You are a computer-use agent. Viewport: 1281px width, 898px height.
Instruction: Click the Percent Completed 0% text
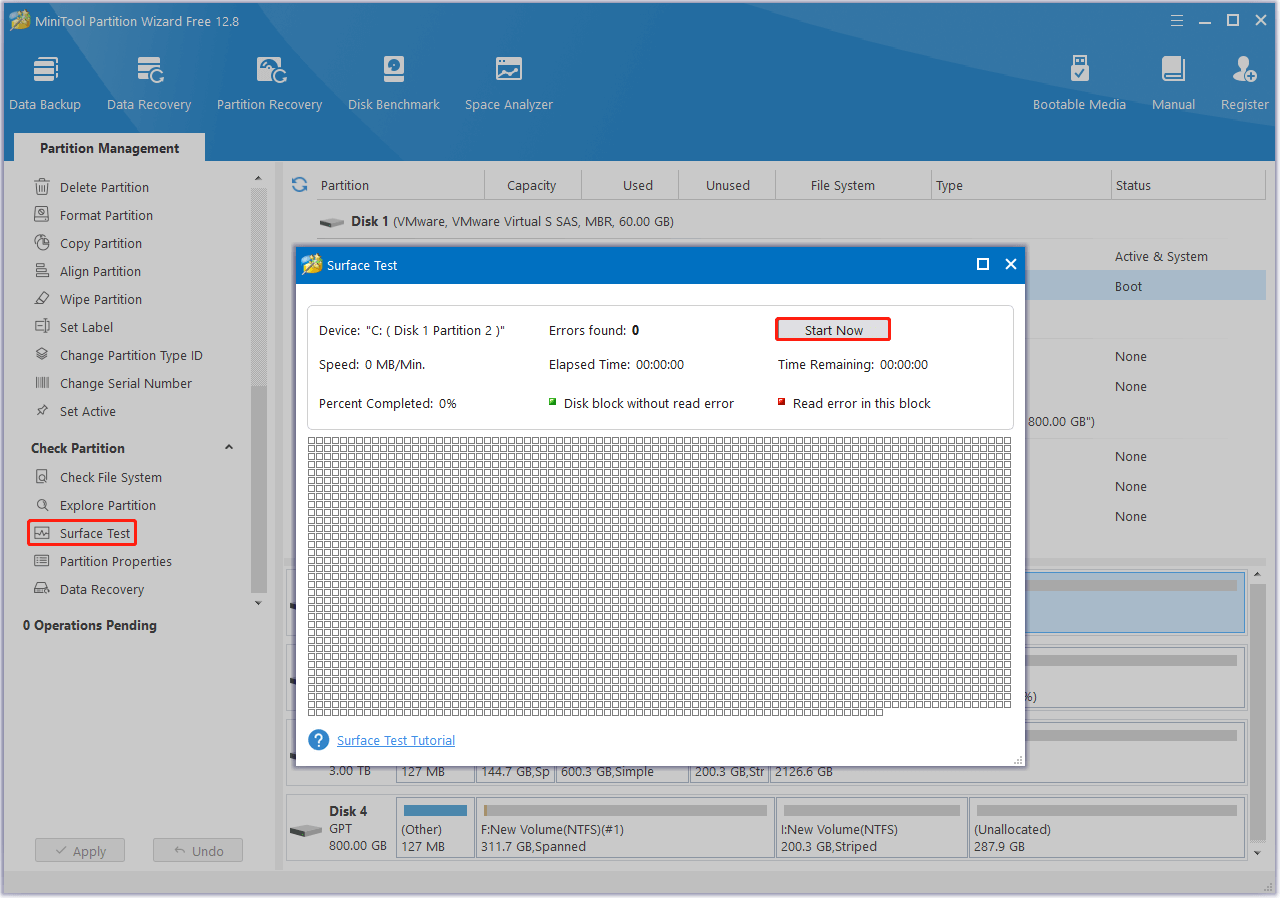(388, 403)
